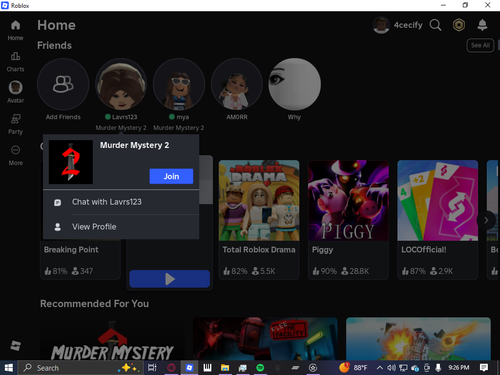Expand hidden system tray icons chevron
This screenshot has width=500, height=375.
pos(379,368)
